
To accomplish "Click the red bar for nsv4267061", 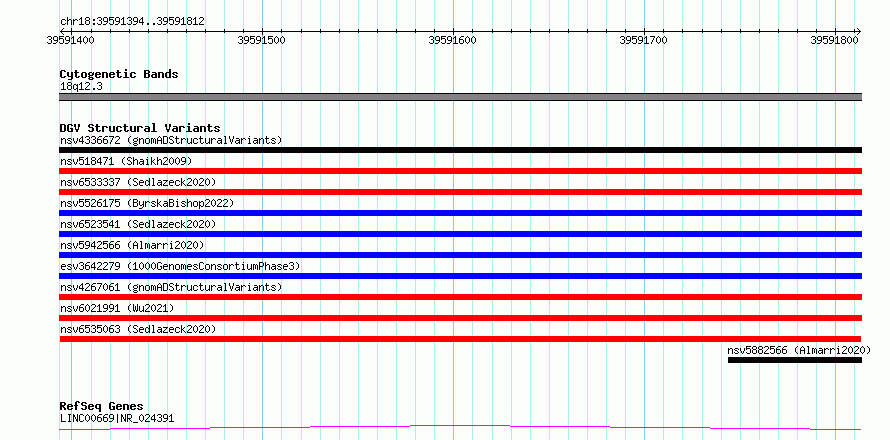I will pyautogui.click(x=460, y=297).
